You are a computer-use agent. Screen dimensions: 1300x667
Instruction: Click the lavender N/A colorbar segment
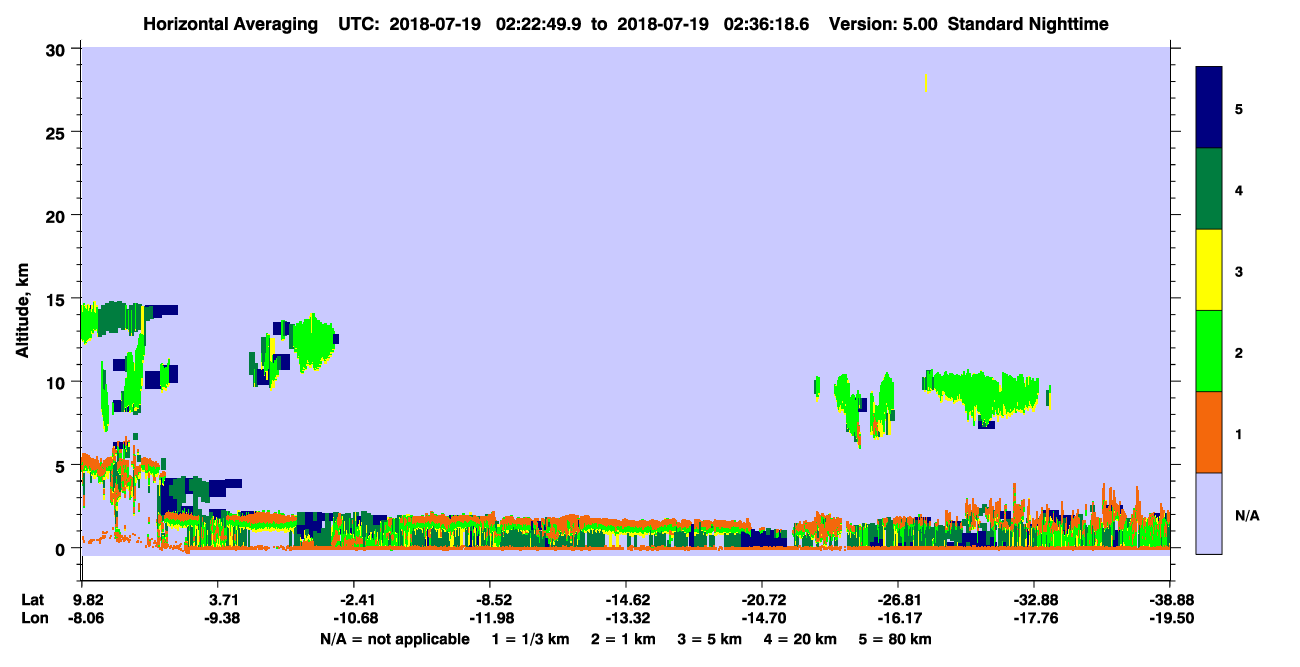pyautogui.click(x=1209, y=513)
